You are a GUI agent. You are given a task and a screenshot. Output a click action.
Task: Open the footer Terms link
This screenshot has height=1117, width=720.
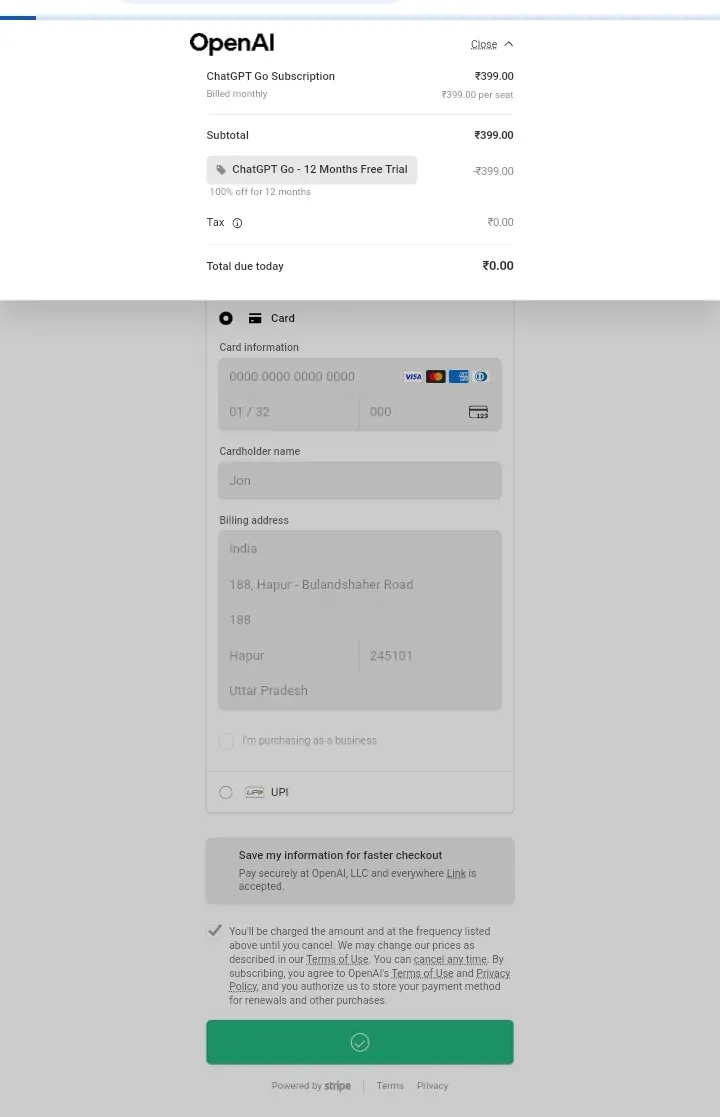point(390,1086)
